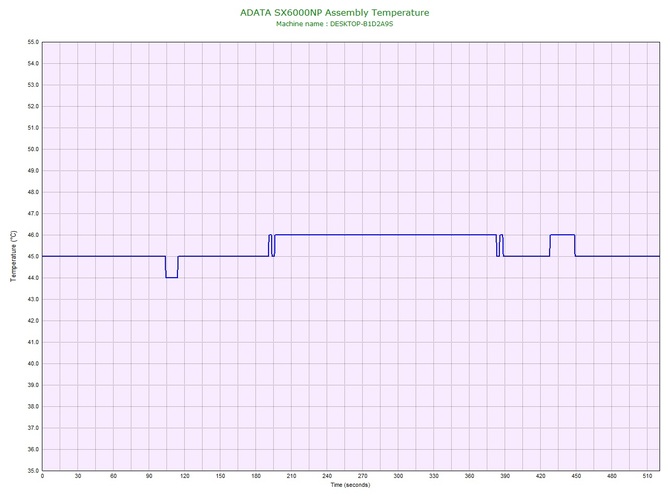
Task: Click the 55.0 value on temperature axis
Action: tap(33, 42)
